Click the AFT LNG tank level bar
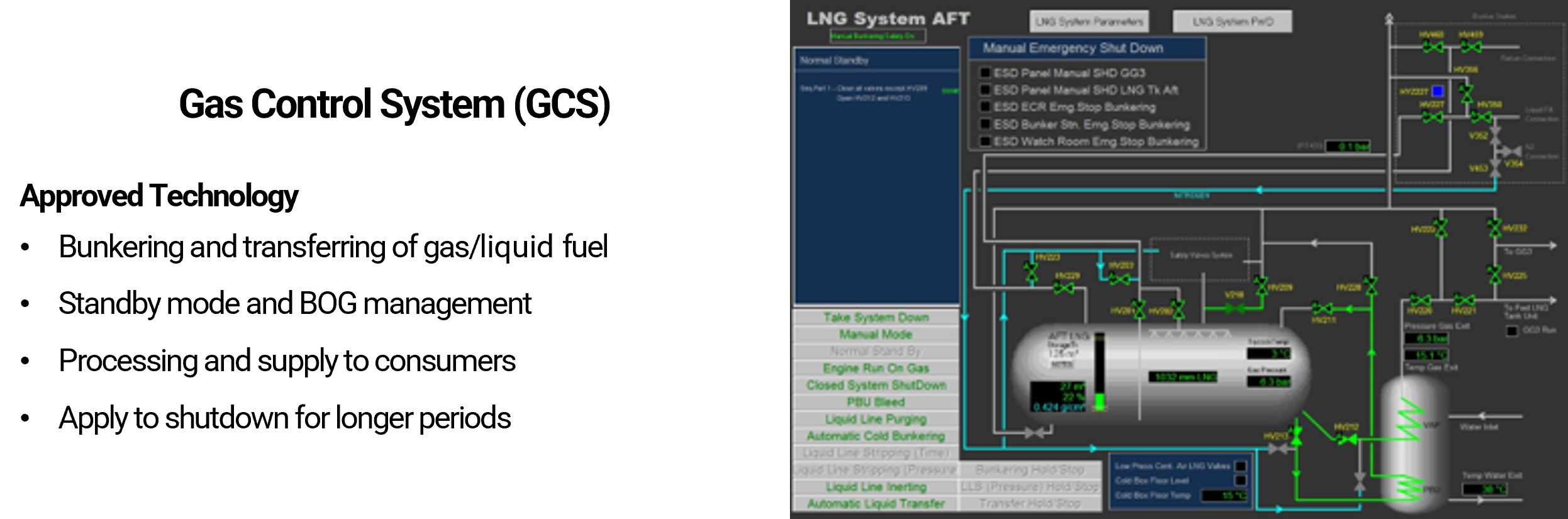 pyautogui.click(x=1099, y=372)
